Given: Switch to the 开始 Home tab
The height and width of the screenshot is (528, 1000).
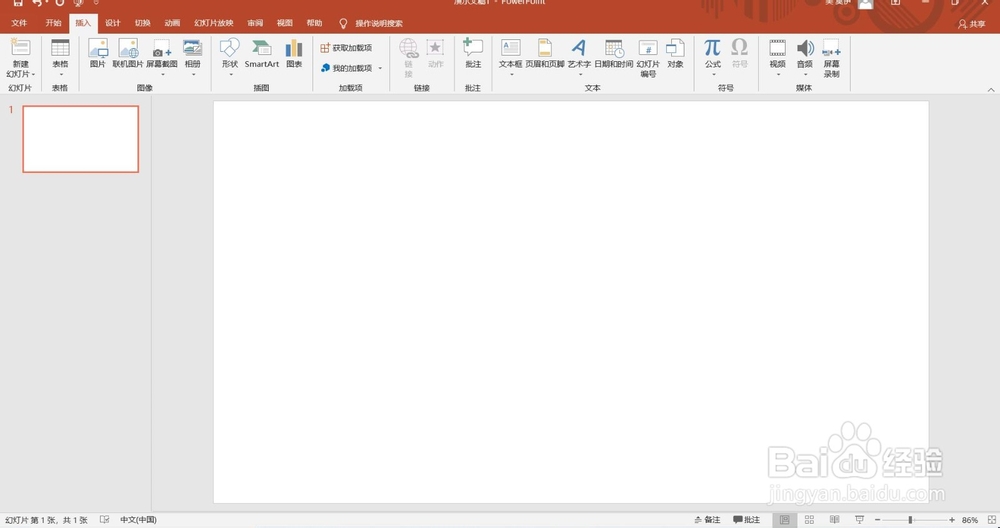Looking at the screenshot, I should pos(53,23).
